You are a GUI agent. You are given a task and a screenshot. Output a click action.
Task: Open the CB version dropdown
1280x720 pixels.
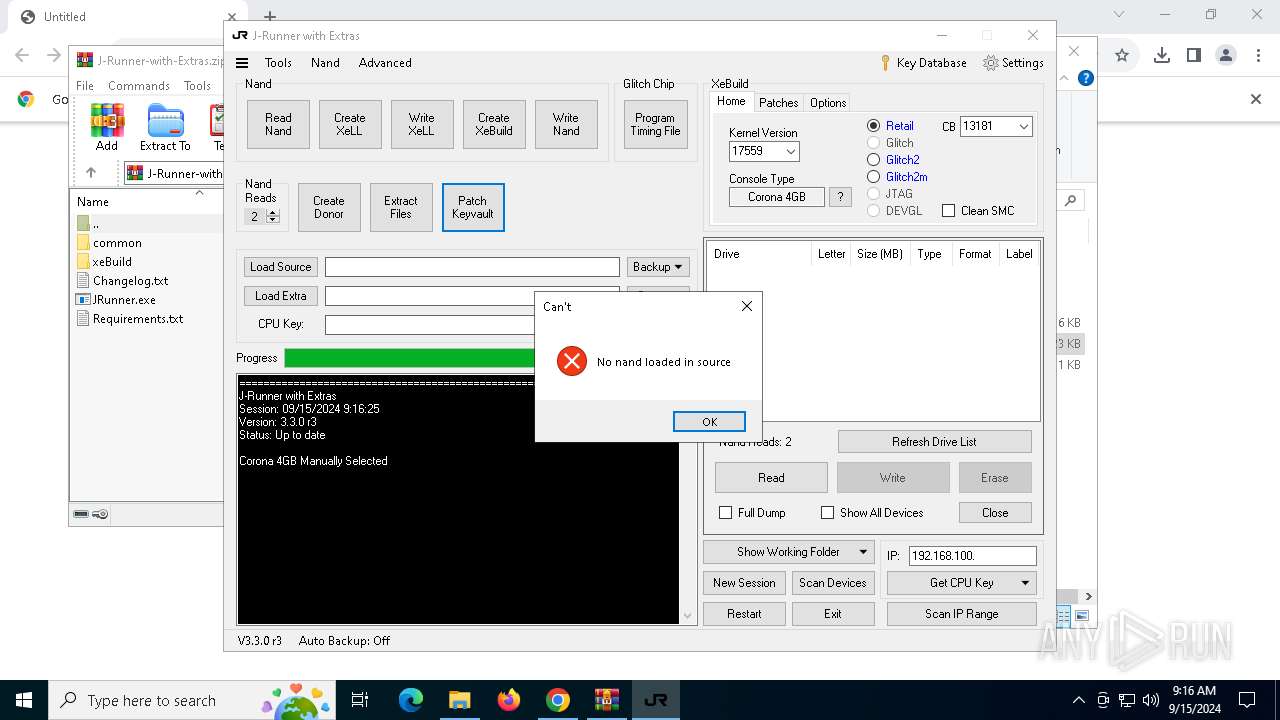[x=1023, y=127]
